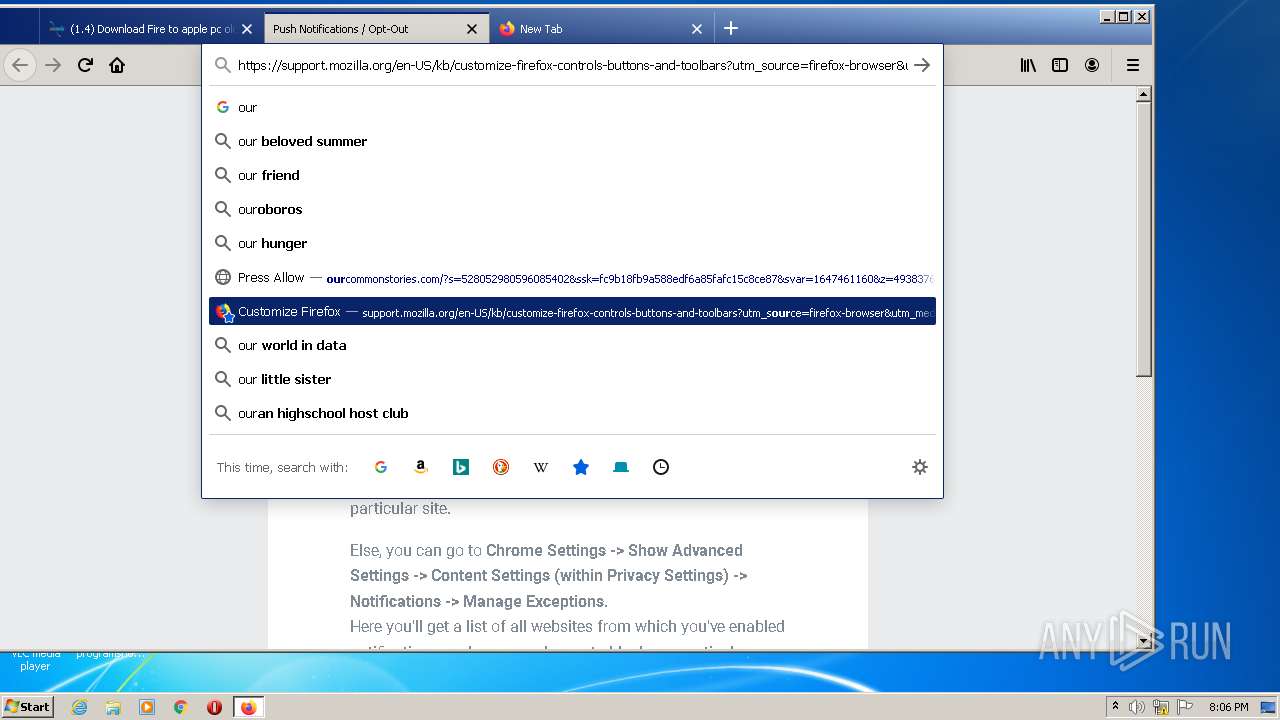The image size is (1280, 720).
Task: Select suggestion 'our world in data'
Action: (572, 345)
